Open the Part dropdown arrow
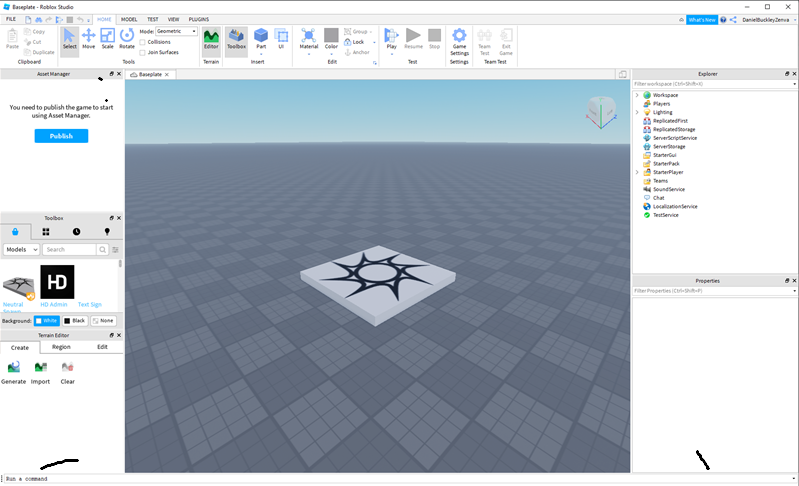Image resolution: width=799 pixels, height=486 pixels. (x=261, y=53)
